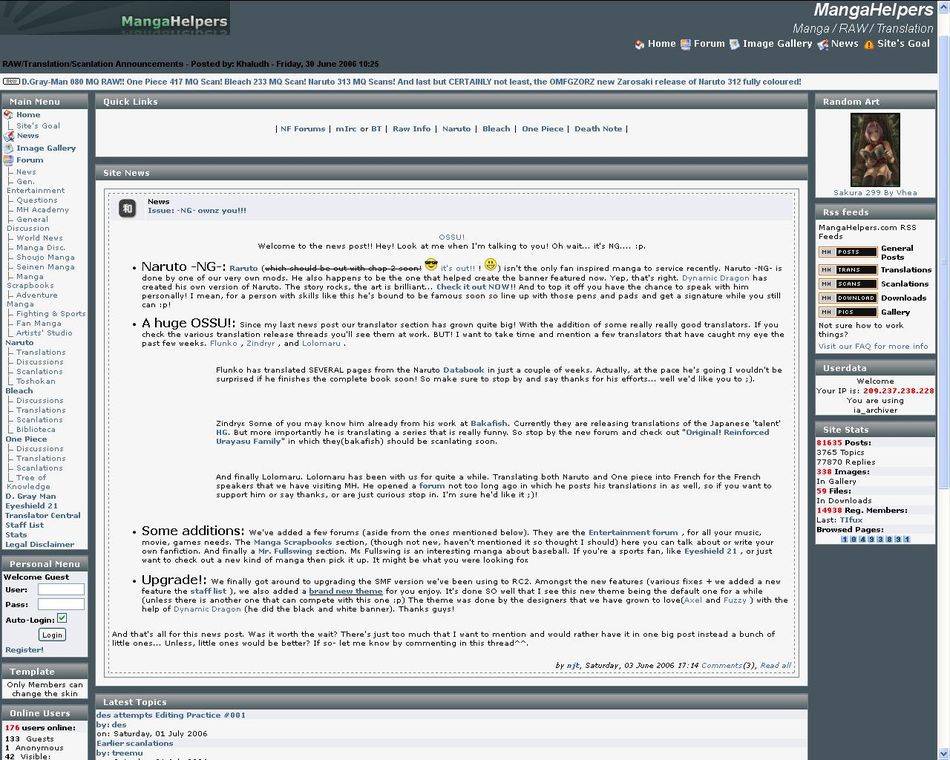The height and width of the screenshot is (760, 950).
Task: Open the Random Art Sakura thumbnail
Action: 875,150
